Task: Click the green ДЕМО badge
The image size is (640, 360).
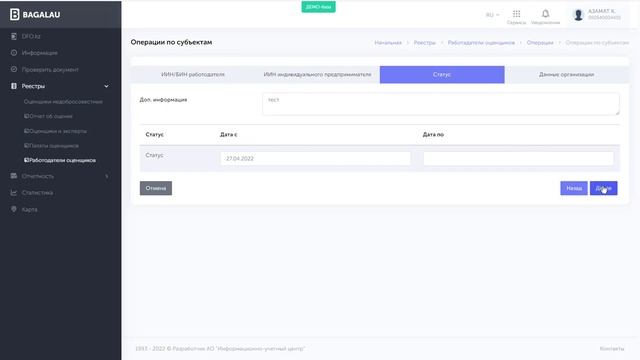Action: coord(318,7)
